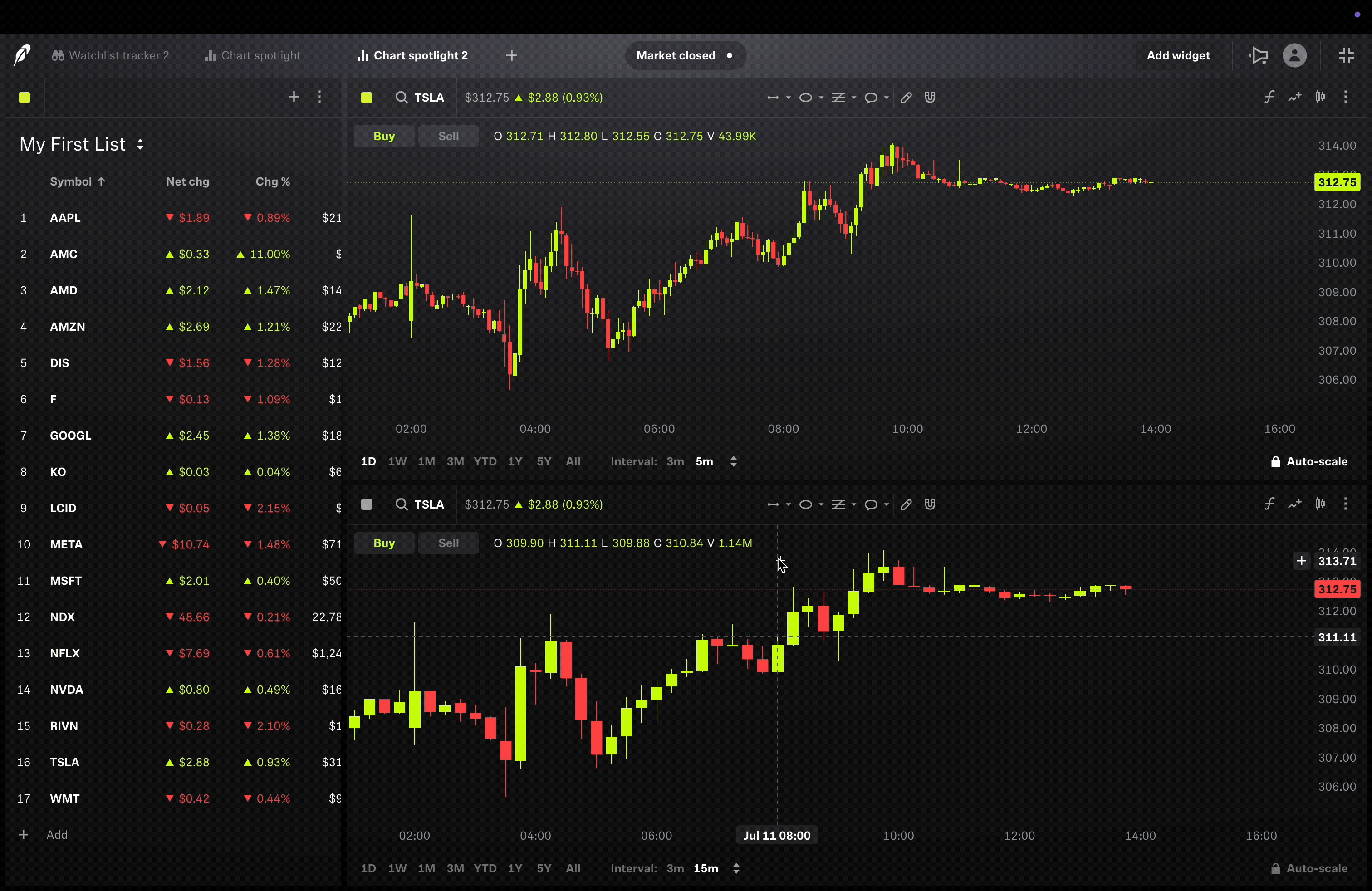1372x891 pixels.
Task: Sort the watchlist by the Chg % column
Action: point(273,181)
